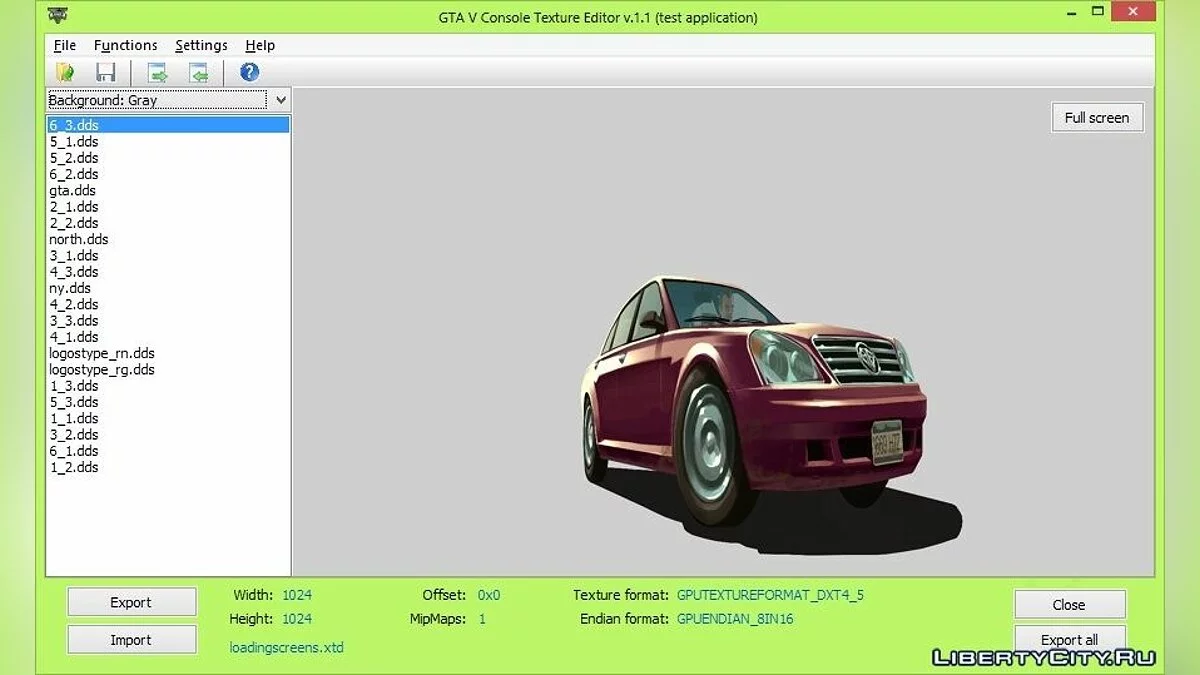The height and width of the screenshot is (675, 1200).
Task: Click the Export button
Action: (131, 602)
